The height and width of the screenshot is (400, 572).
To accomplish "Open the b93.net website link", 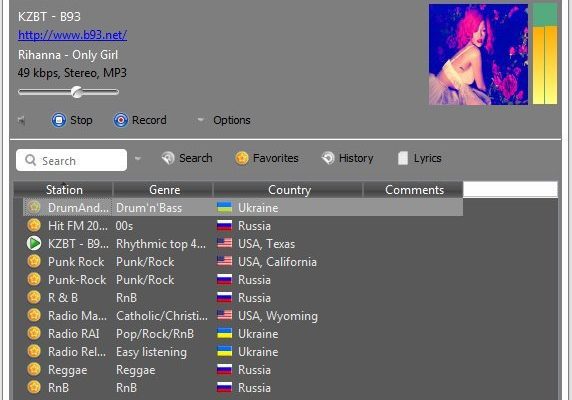I will 72,35.
